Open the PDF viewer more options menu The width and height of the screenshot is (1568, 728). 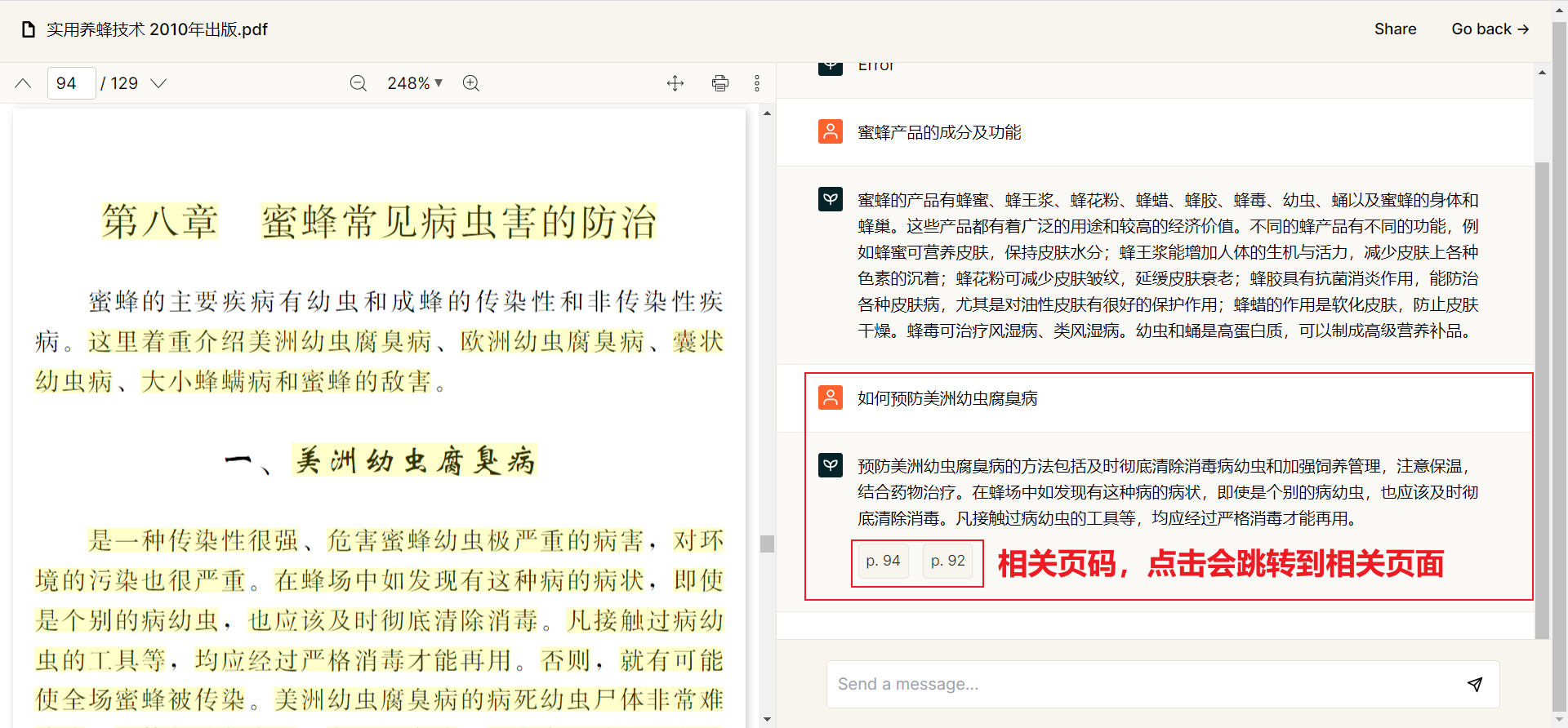point(757,83)
